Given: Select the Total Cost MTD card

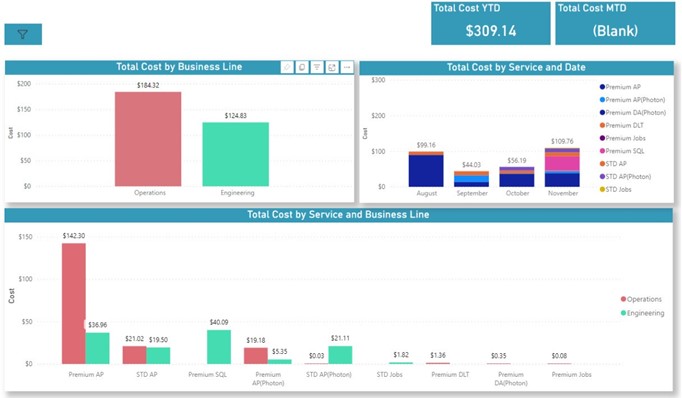Looking at the screenshot, I should 615,23.
